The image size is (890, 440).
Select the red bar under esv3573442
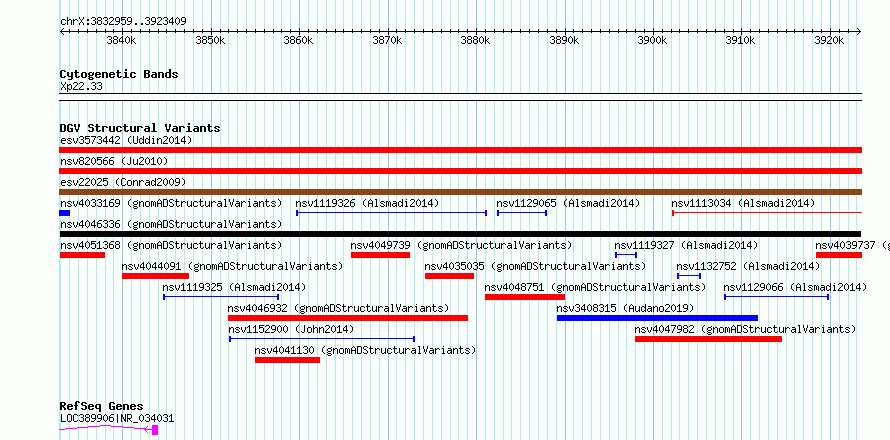click(x=460, y=150)
